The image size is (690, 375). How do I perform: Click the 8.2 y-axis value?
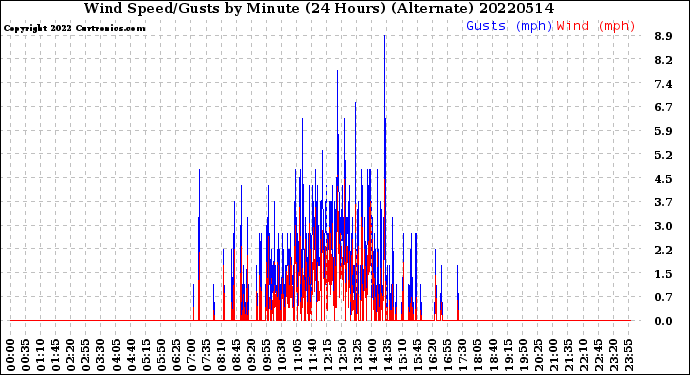[x=663, y=60]
